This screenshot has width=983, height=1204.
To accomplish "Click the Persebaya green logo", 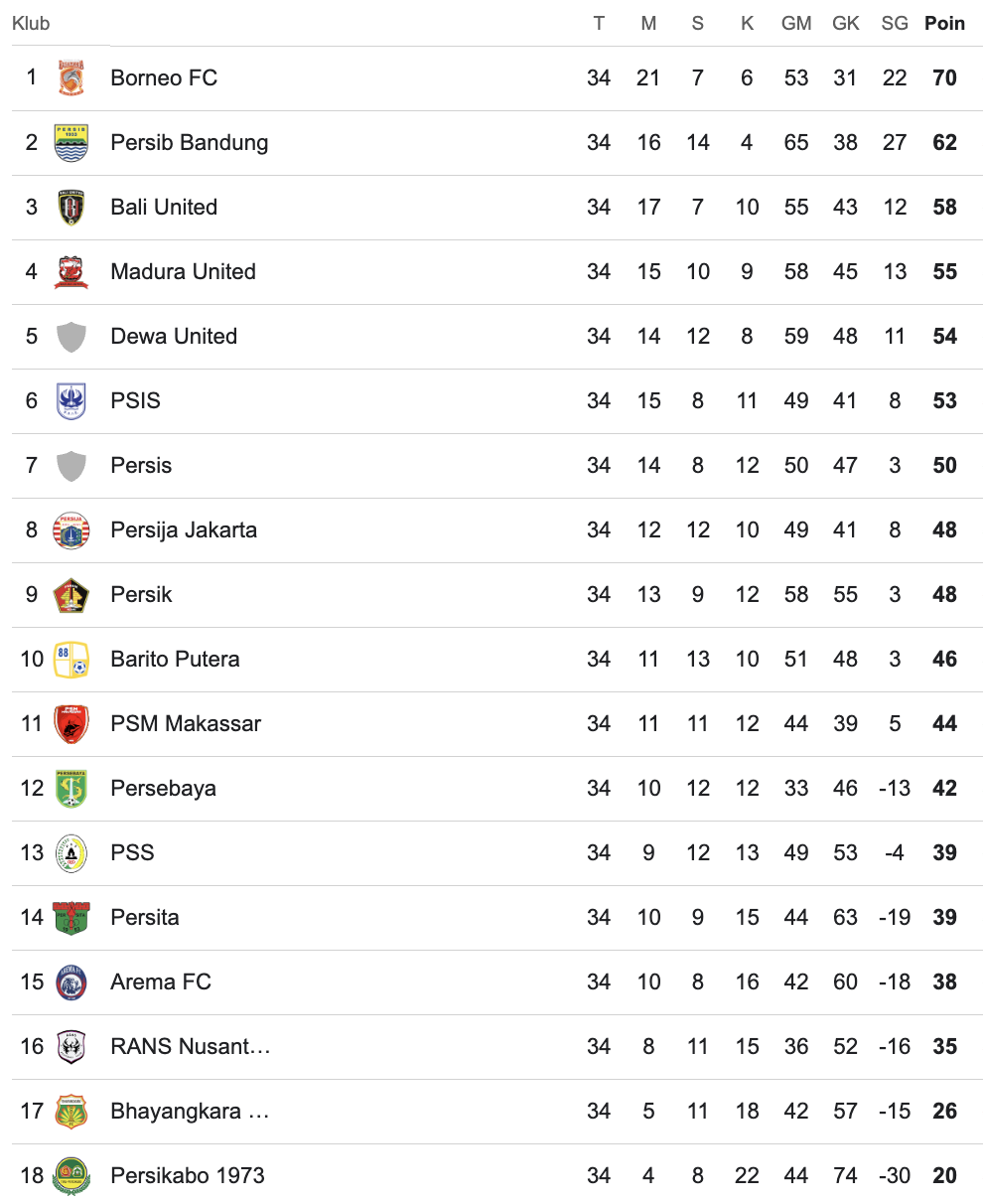I will coord(71,789).
